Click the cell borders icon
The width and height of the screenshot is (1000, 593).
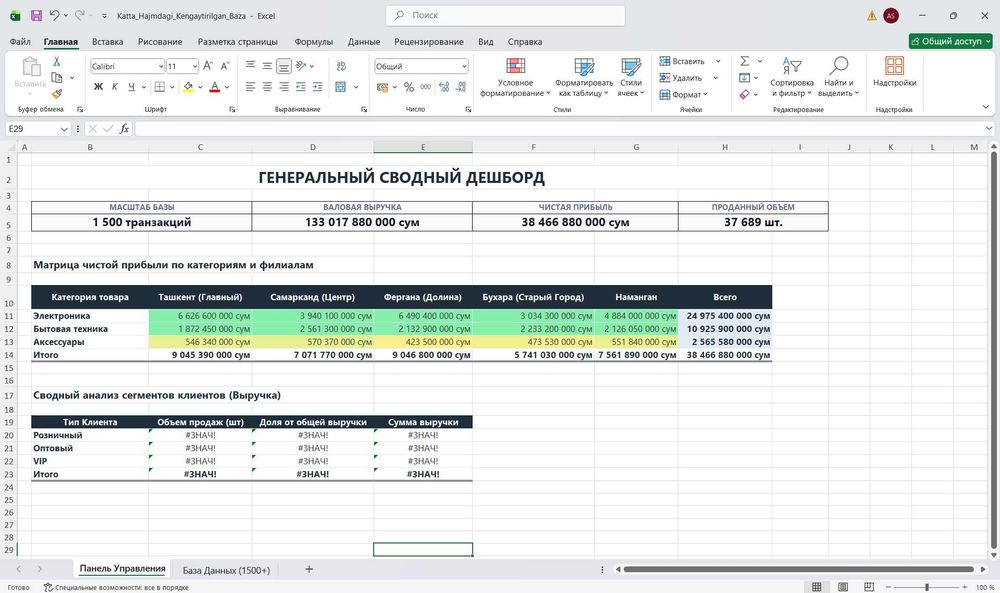(159, 87)
